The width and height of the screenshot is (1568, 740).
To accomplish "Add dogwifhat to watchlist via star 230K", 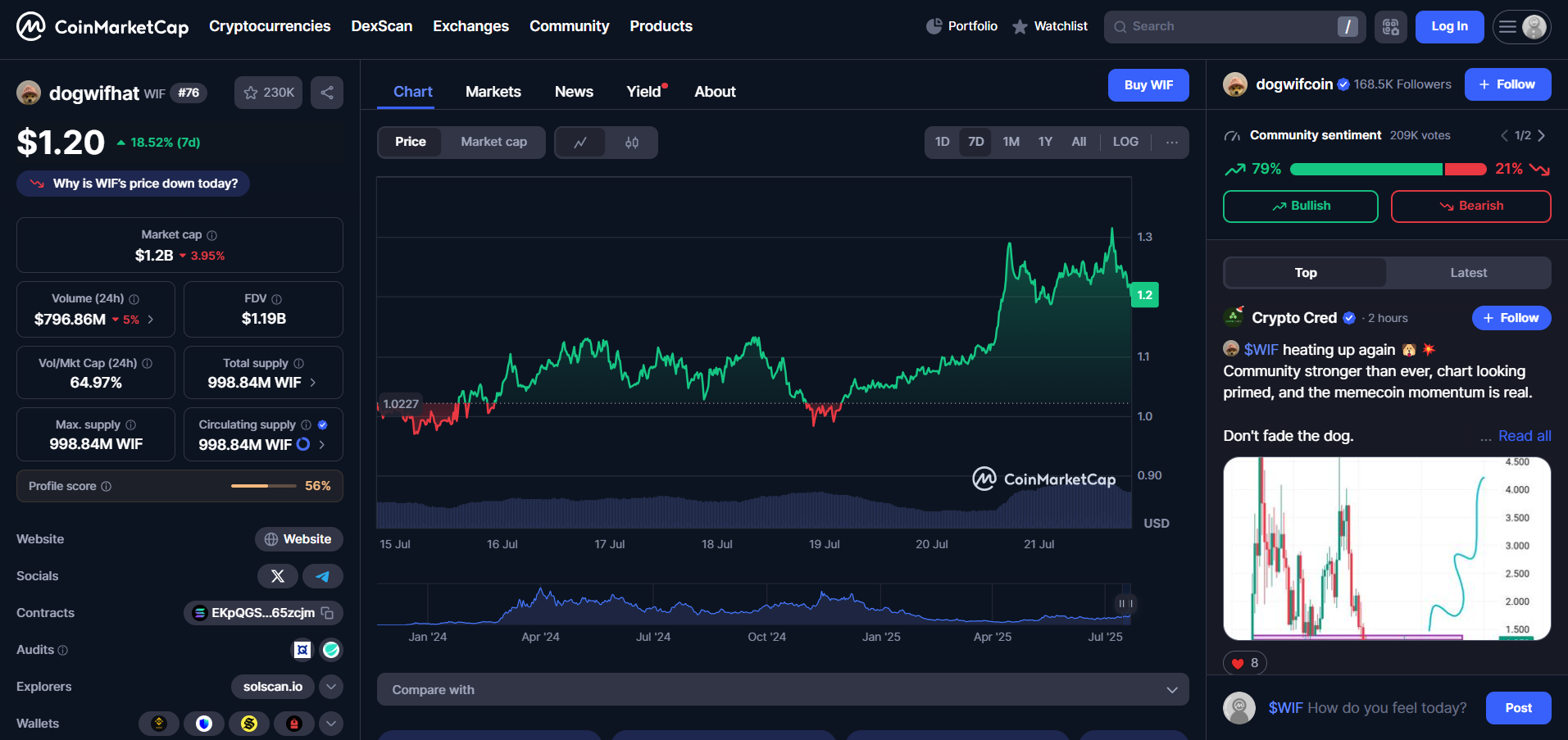I will click(x=269, y=93).
